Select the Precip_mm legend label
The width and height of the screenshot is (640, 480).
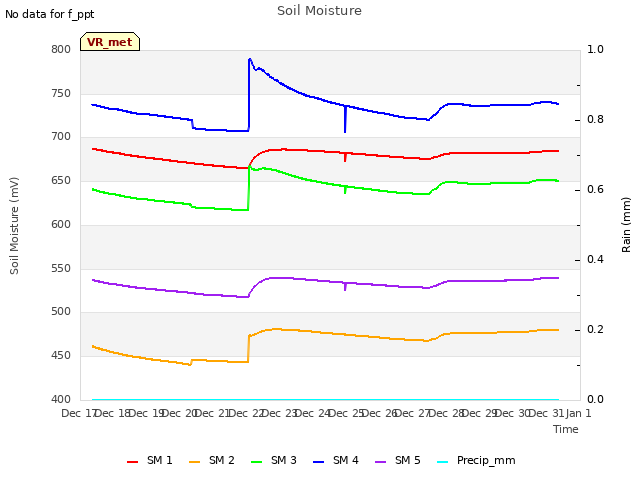click(x=486, y=461)
